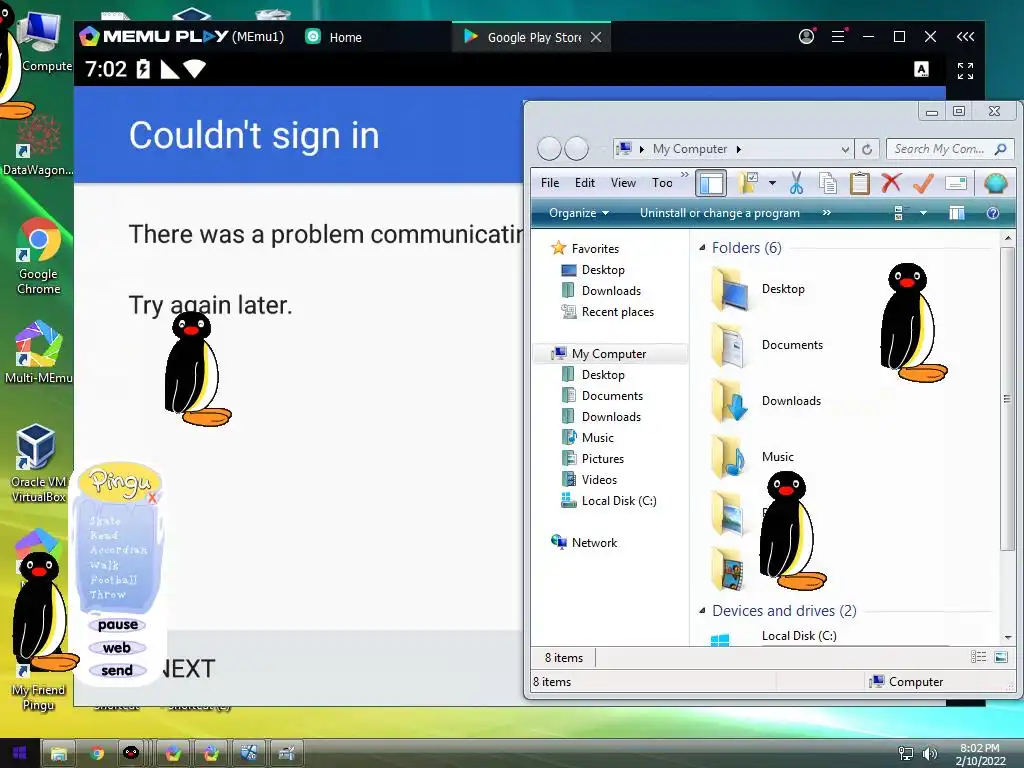The image size is (1024, 768).
Task: Open the Organize dropdown
Action: (x=579, y=213)
